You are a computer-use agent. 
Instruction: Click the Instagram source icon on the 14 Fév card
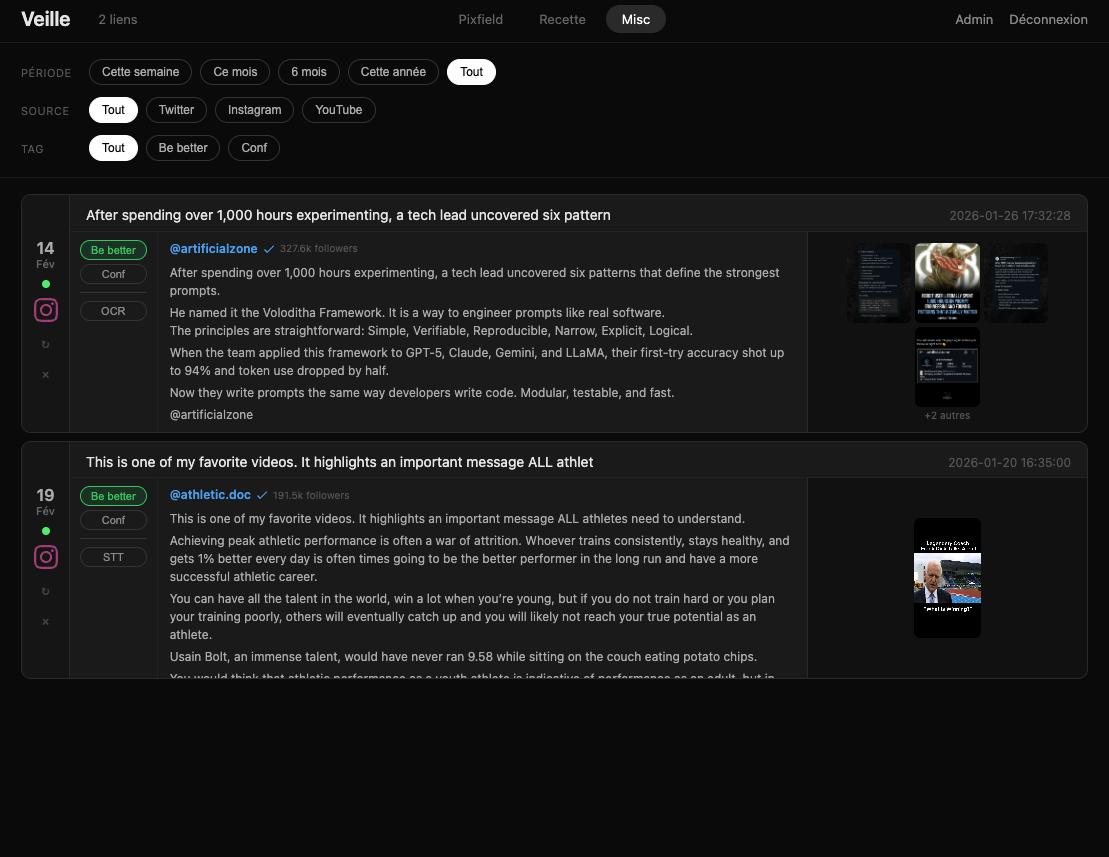[45, 310]
